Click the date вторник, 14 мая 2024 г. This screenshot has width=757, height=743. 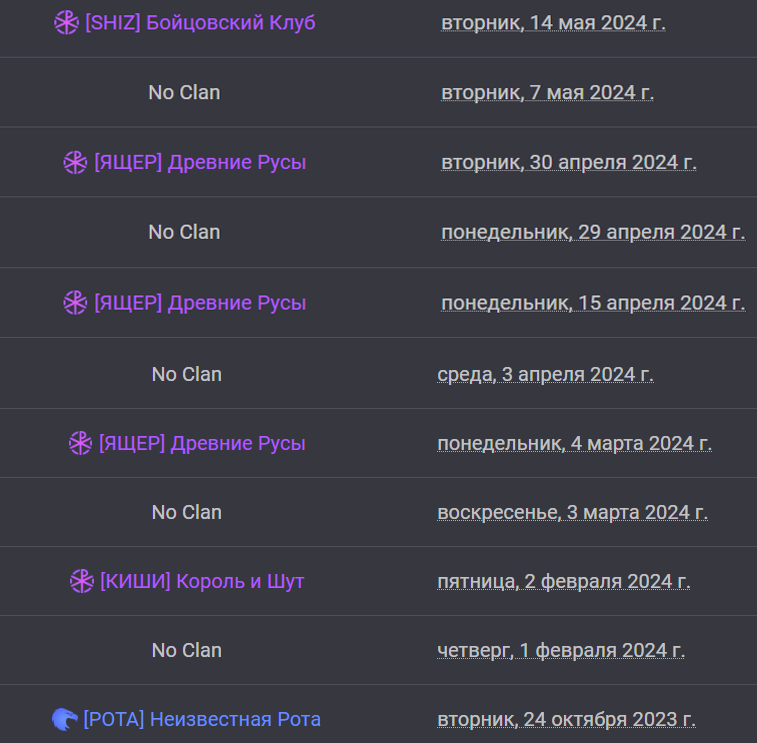point(553,22)
